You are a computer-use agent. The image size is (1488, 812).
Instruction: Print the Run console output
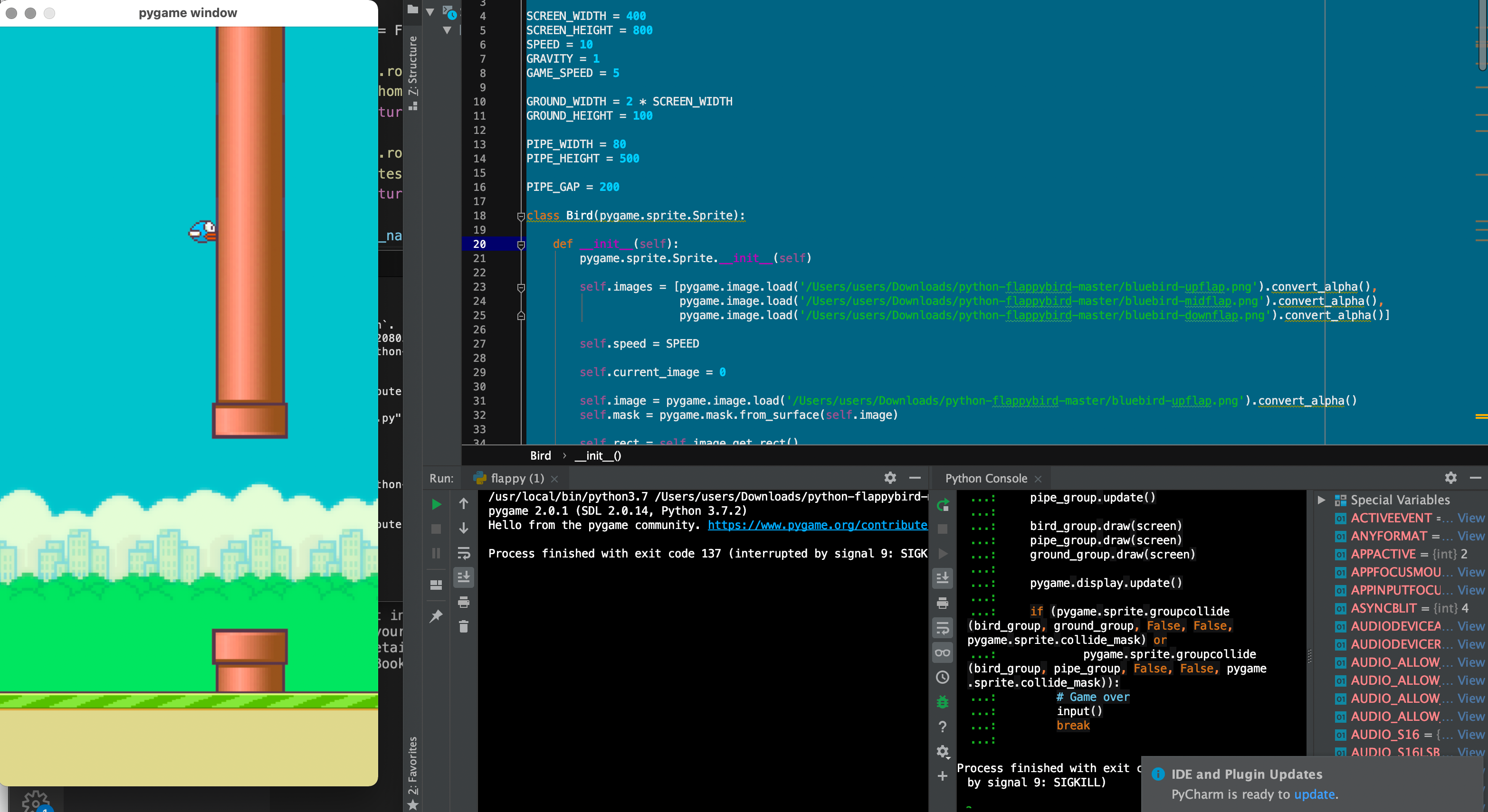tap(463, 603)
